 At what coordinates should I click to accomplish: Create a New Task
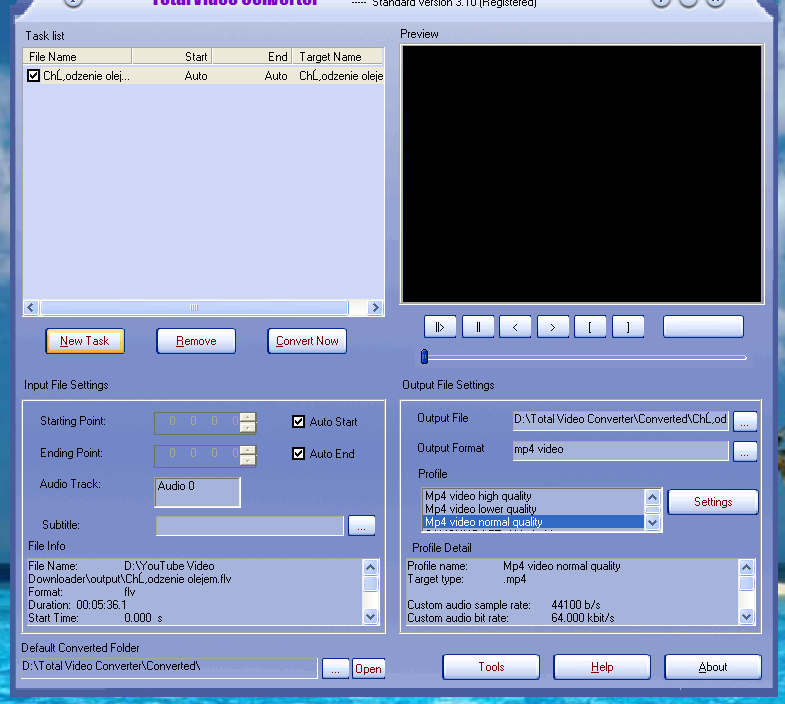[x=85, y=341]
